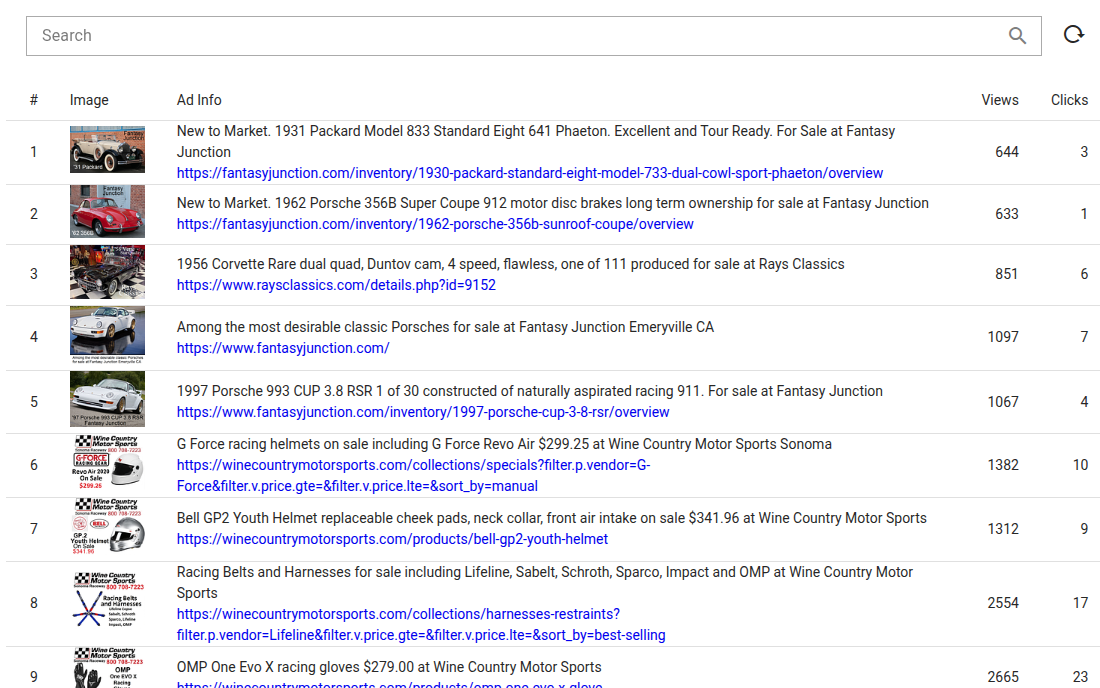The width and height of the screenshot is (1100, 688).
Task: Open the 1956 Corvette ad thumbnail
Action: pyautogui.click(x=107, y=272)
